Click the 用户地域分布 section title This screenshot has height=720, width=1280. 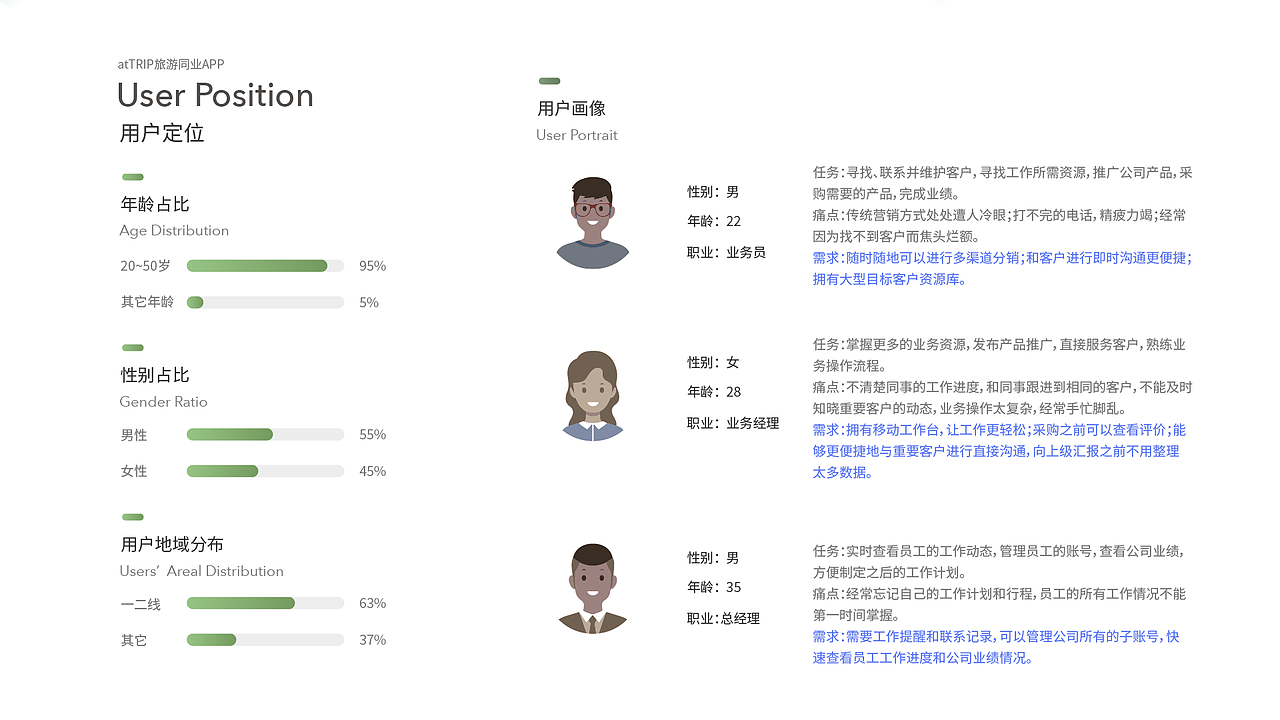(172, 545)
